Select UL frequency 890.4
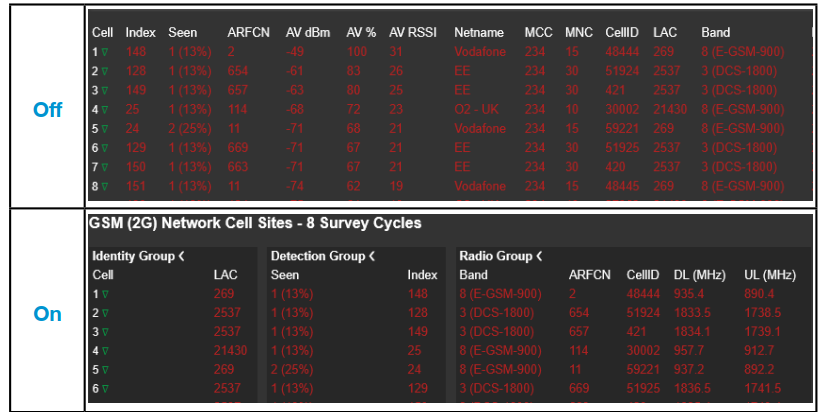Image resolution: width=822 pixels, height=412 pixels. coord(759,294)
